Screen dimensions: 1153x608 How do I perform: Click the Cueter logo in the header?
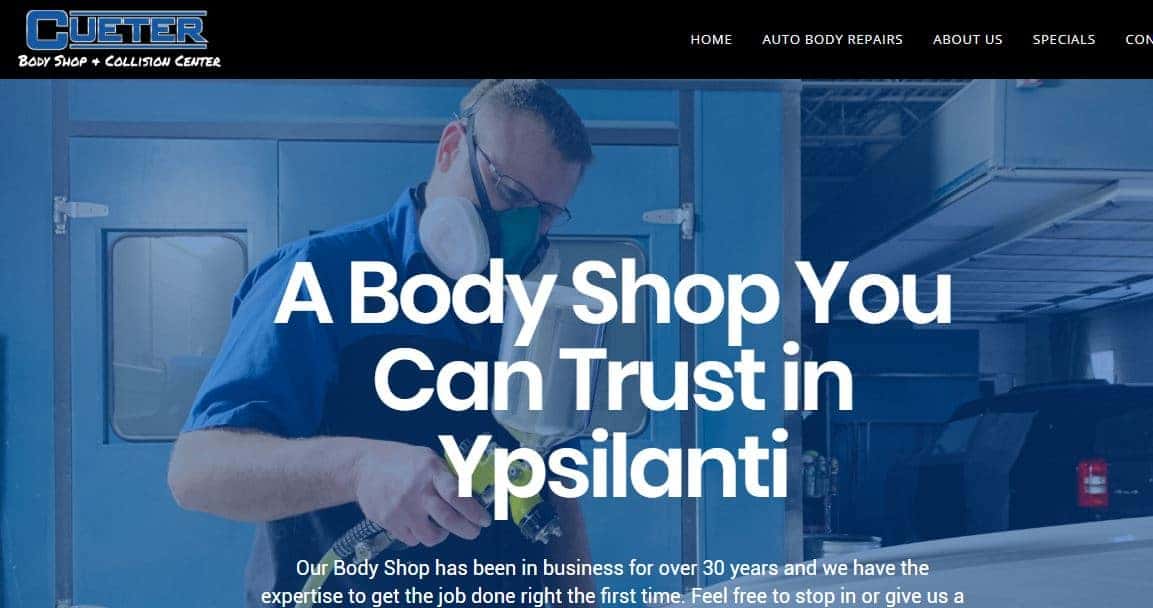[116, 30]
